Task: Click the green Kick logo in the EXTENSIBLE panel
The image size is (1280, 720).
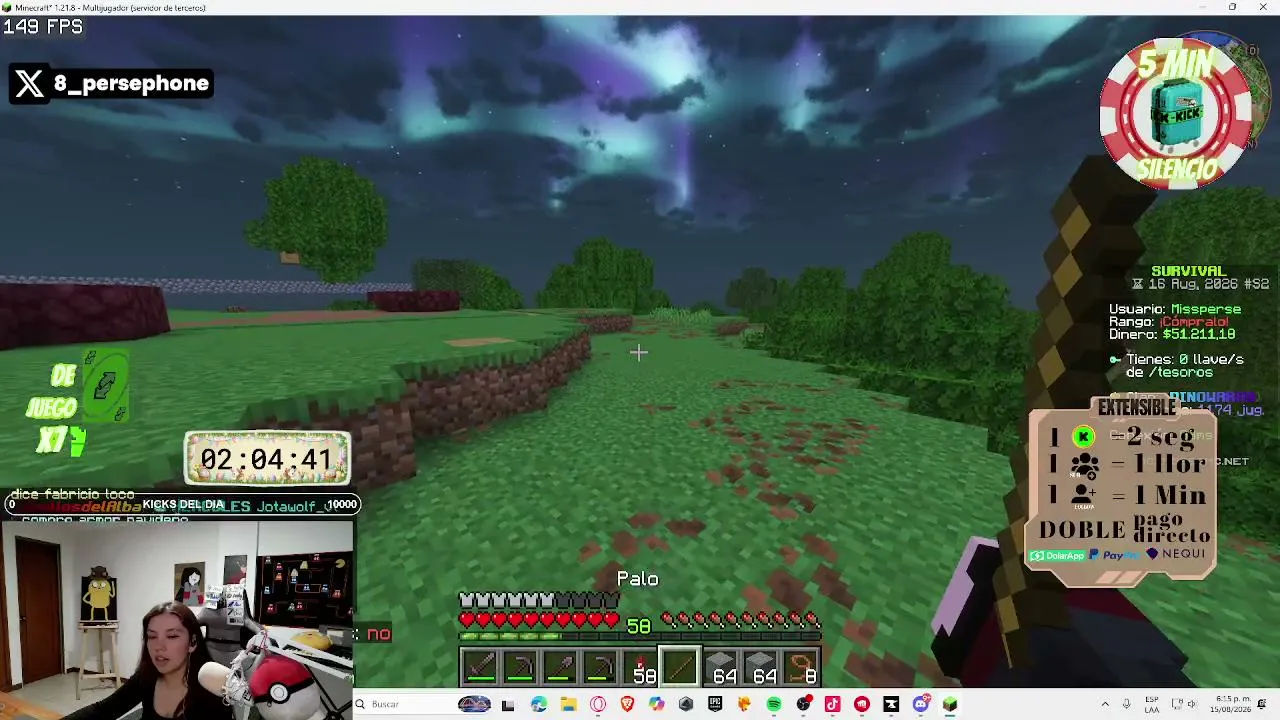Action: pos(1083,437)
